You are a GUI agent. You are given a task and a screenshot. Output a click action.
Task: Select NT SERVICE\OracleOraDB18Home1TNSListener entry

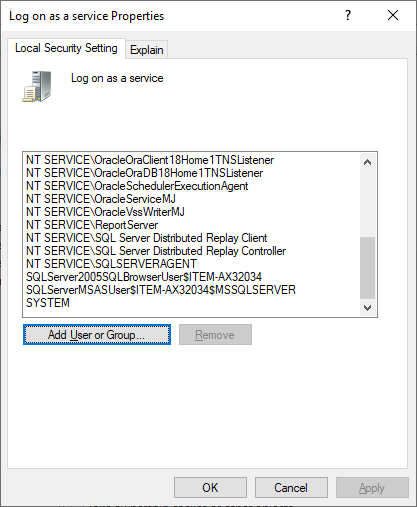coord(145,173)
